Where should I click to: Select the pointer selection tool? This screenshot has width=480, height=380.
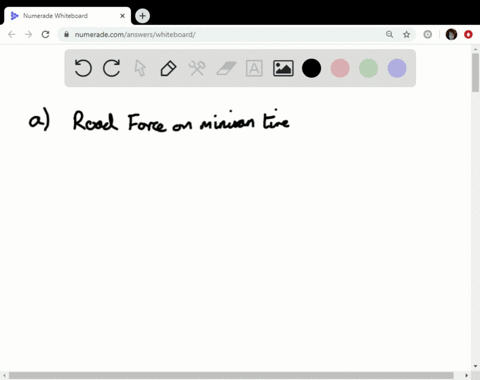coord(140,68)
